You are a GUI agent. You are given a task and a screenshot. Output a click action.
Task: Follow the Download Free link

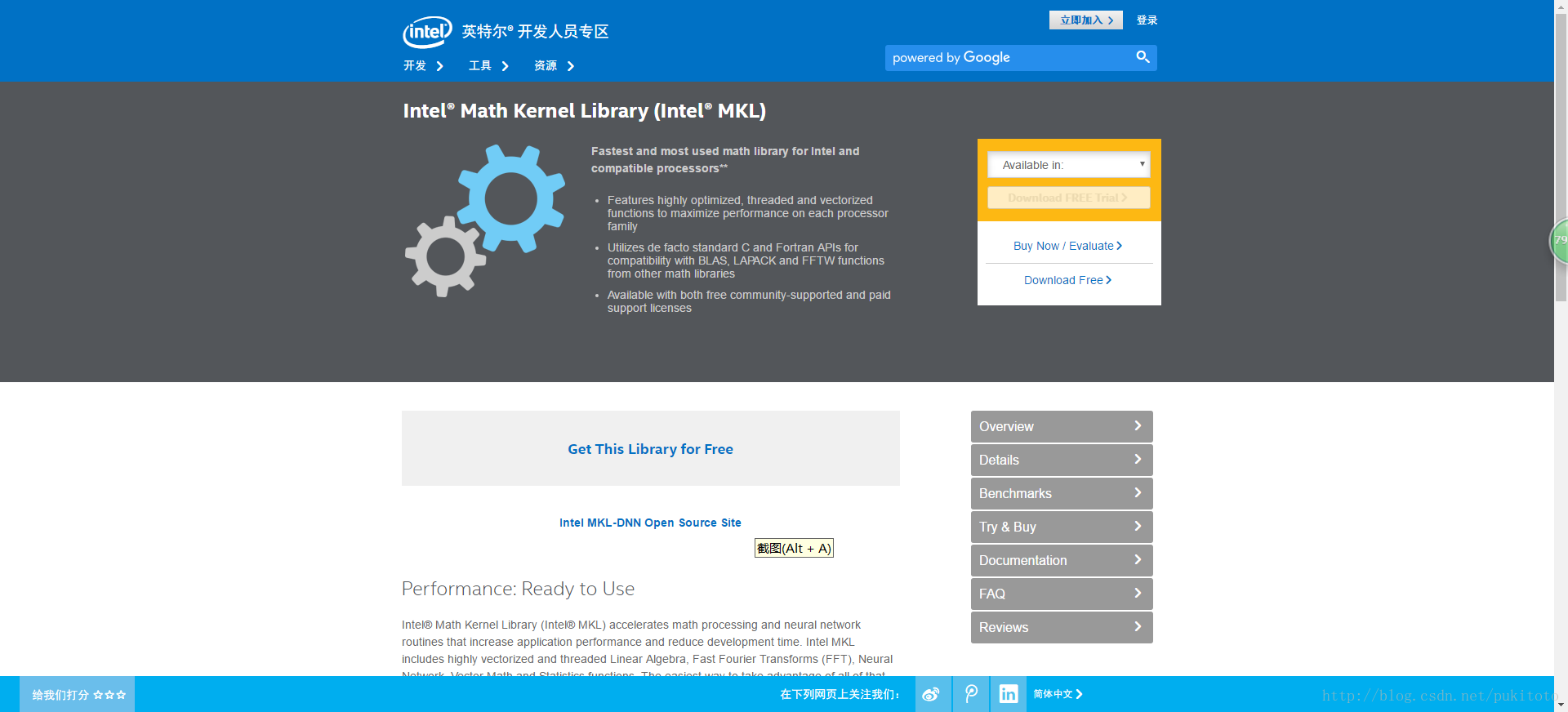coord(1067,280)
